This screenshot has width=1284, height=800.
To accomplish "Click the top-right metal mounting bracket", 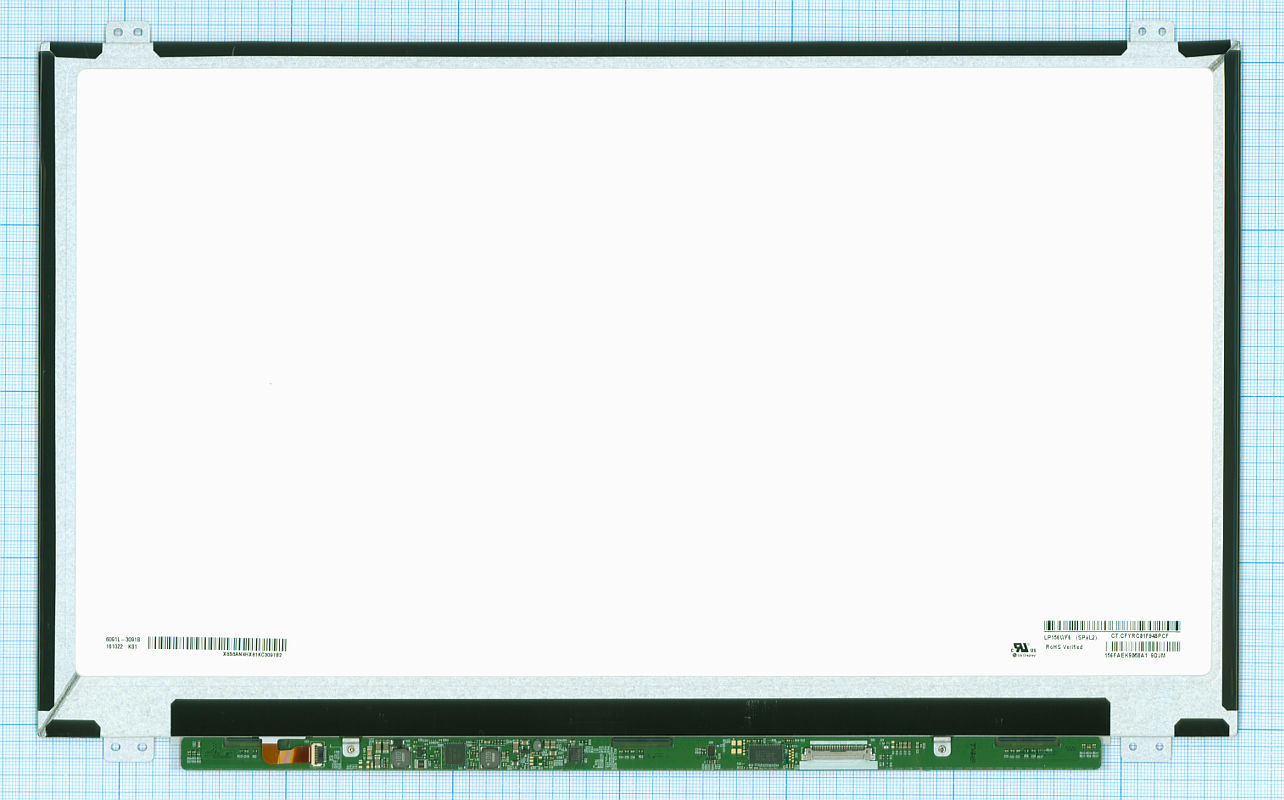I will (x=1153, y=33).
